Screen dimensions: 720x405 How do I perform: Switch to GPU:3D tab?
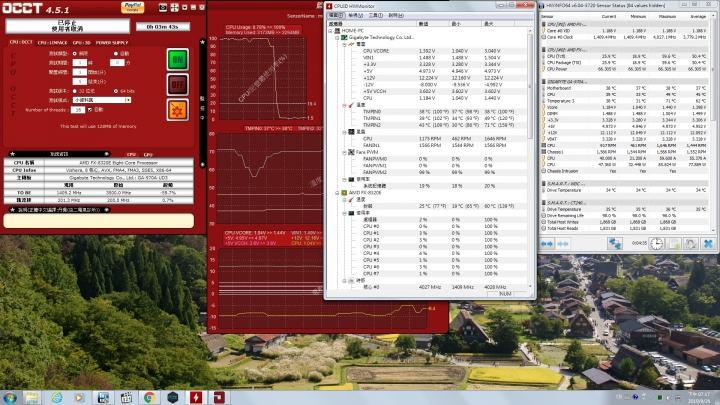[x=81, y=43]
